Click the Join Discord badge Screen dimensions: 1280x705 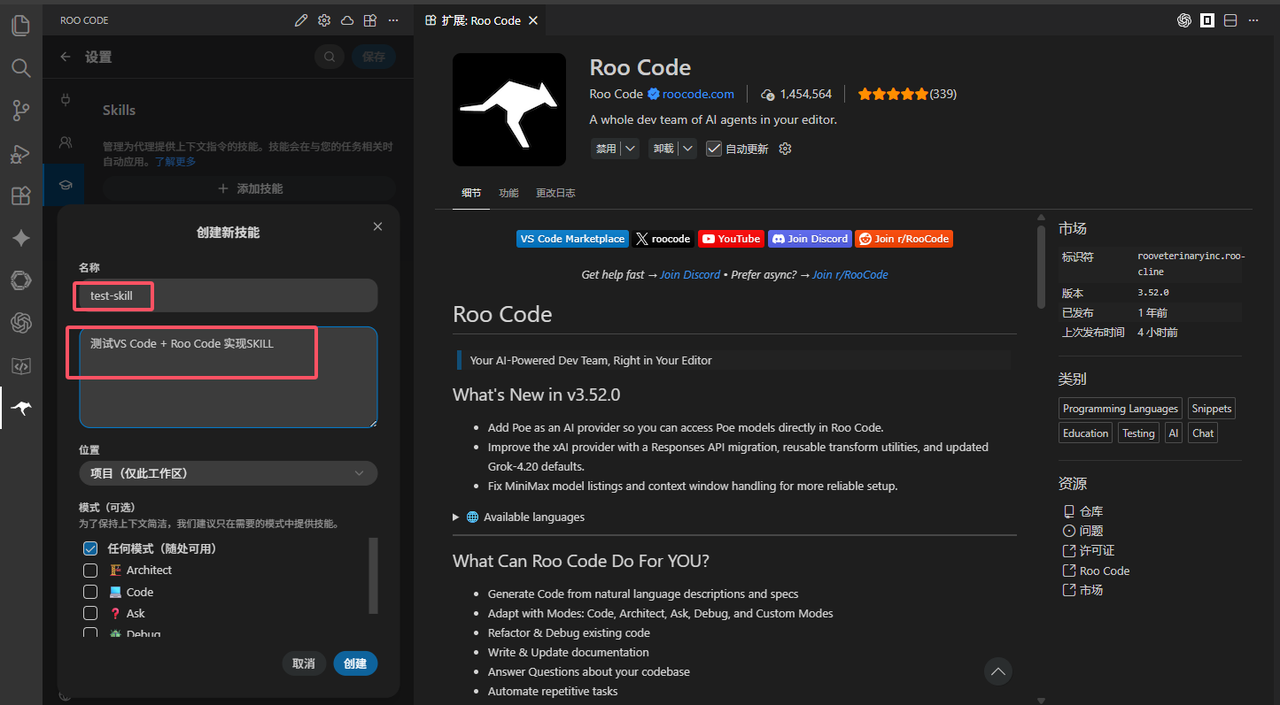coord(810,239)
